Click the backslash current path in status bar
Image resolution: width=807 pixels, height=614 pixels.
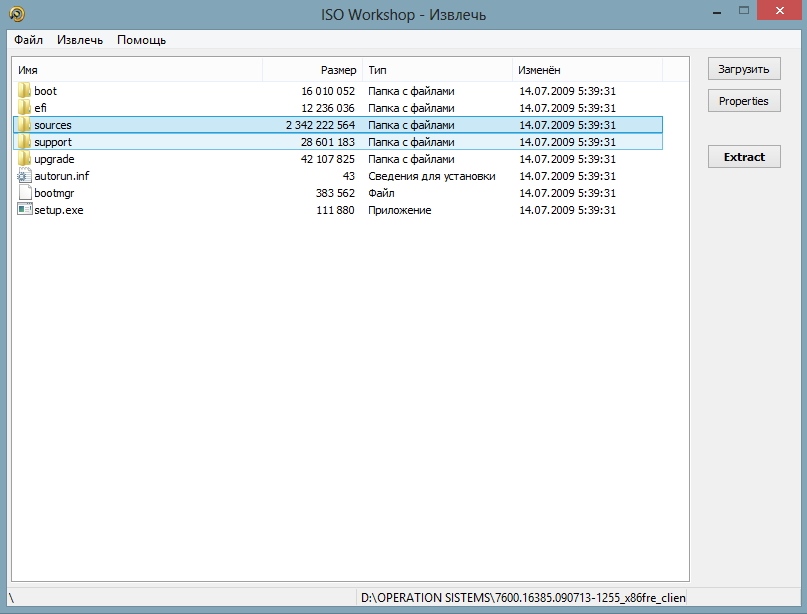(11, 598)
